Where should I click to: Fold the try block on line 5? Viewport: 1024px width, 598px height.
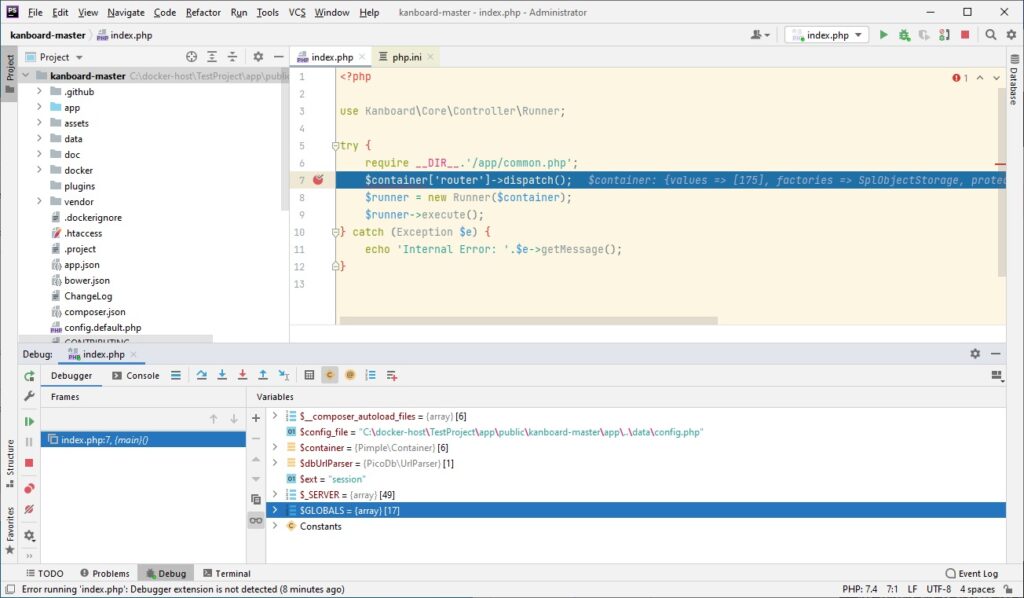pos(335,146)
